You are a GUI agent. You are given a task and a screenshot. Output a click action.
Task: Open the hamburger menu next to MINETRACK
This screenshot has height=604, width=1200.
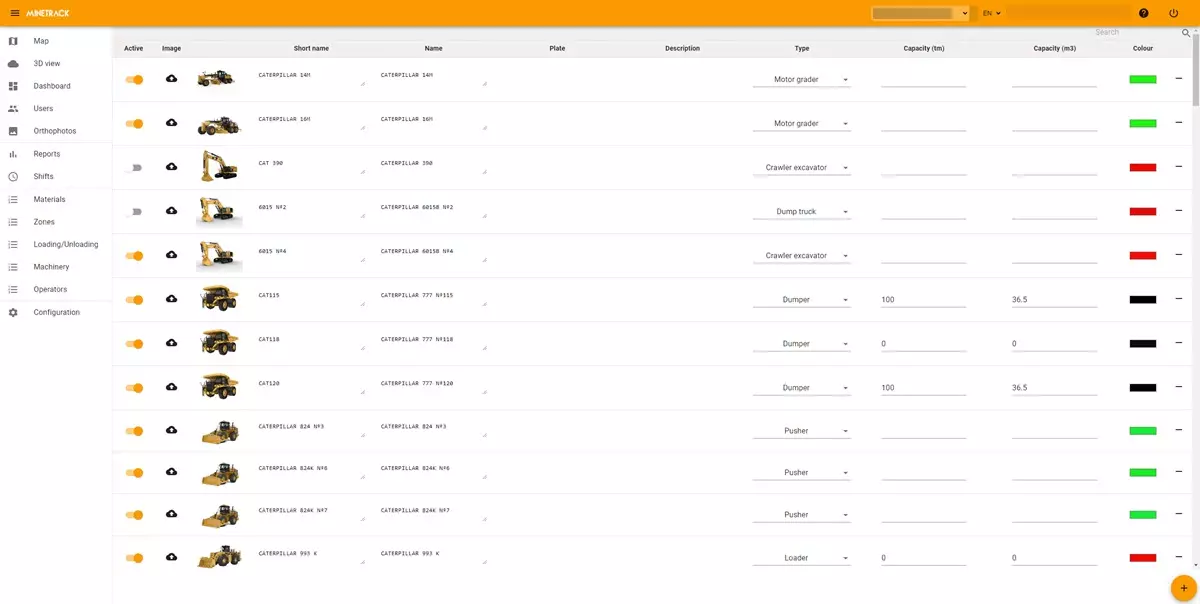[14, 12]
